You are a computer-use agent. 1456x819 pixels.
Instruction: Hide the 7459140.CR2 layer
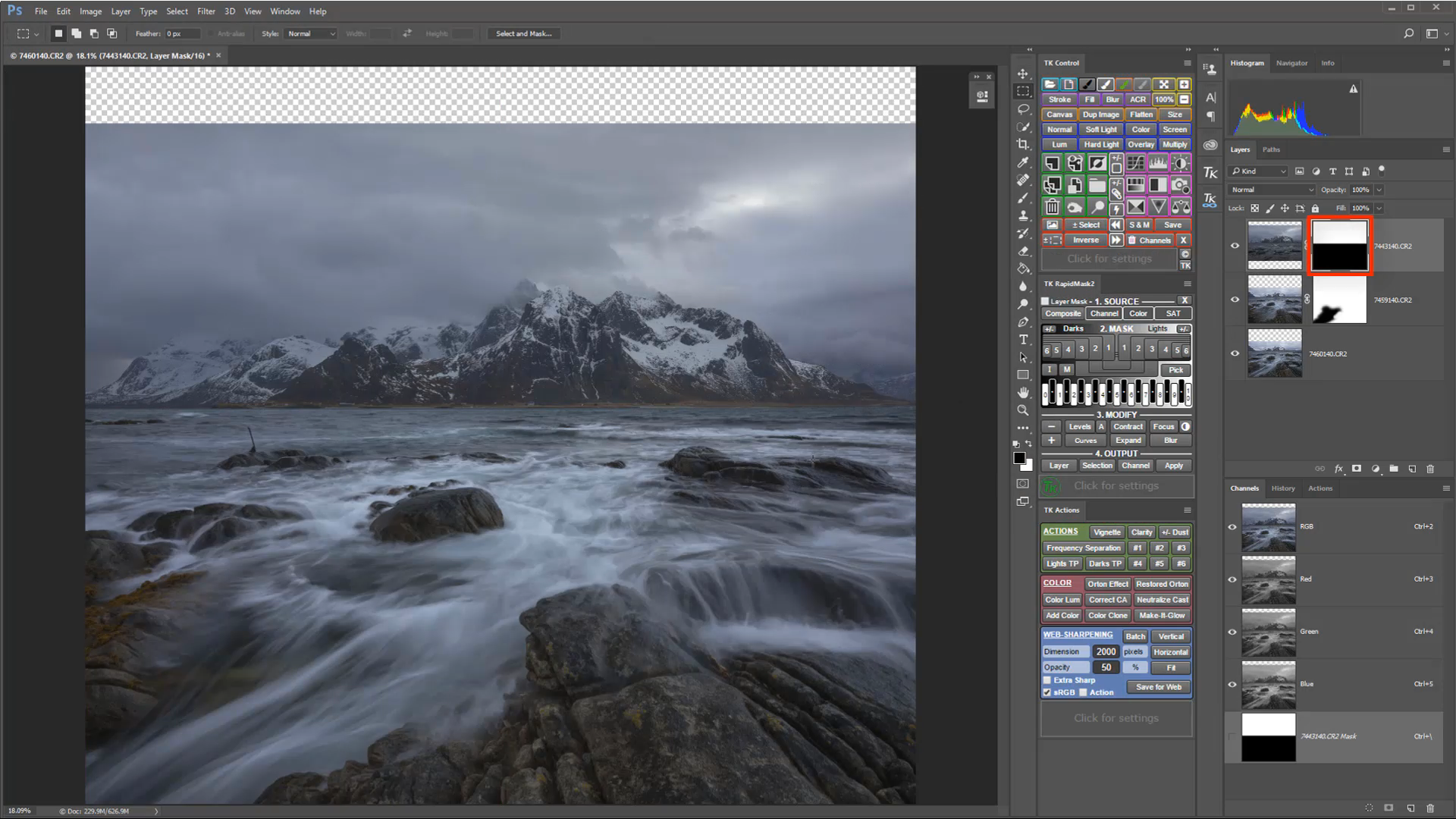1235,300
